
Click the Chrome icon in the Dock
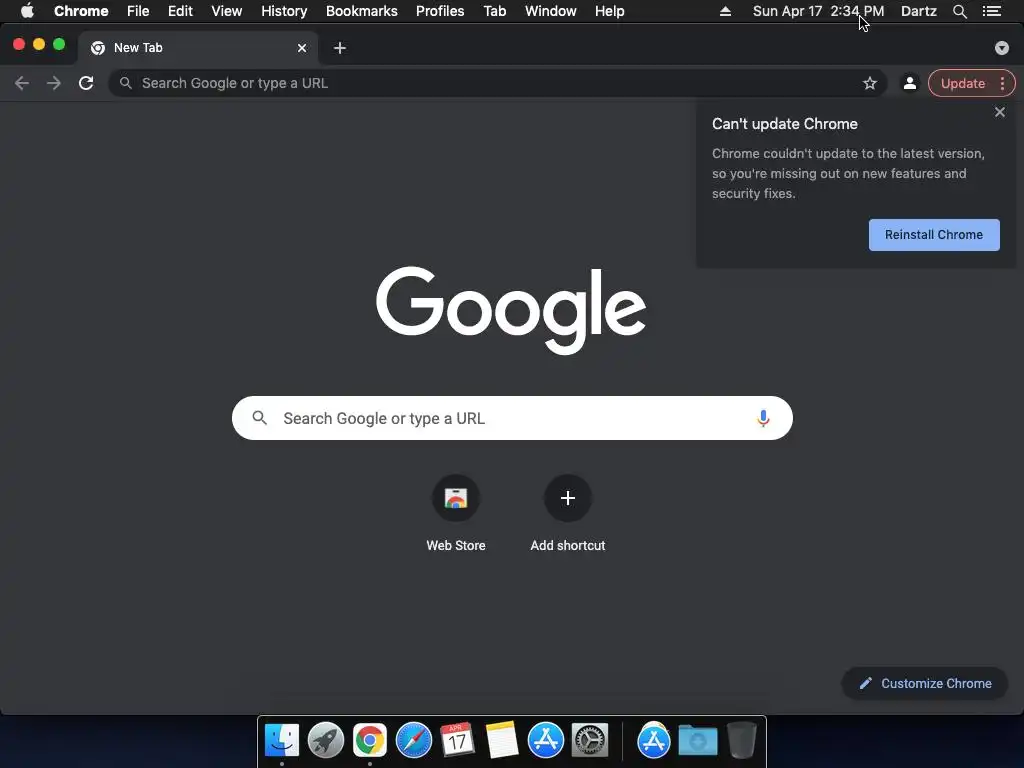[370, 740]
